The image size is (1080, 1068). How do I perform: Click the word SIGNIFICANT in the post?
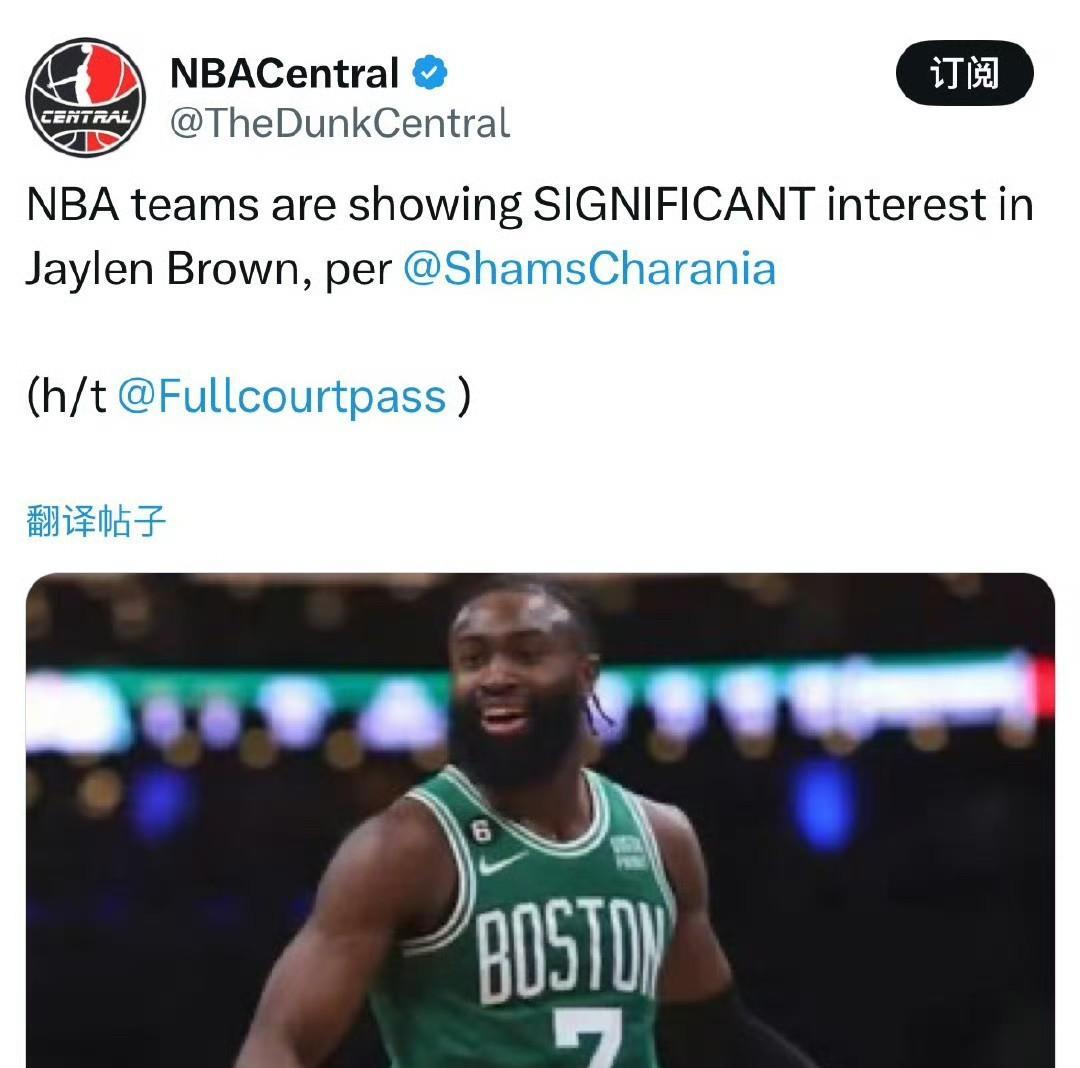pos(674,205)
